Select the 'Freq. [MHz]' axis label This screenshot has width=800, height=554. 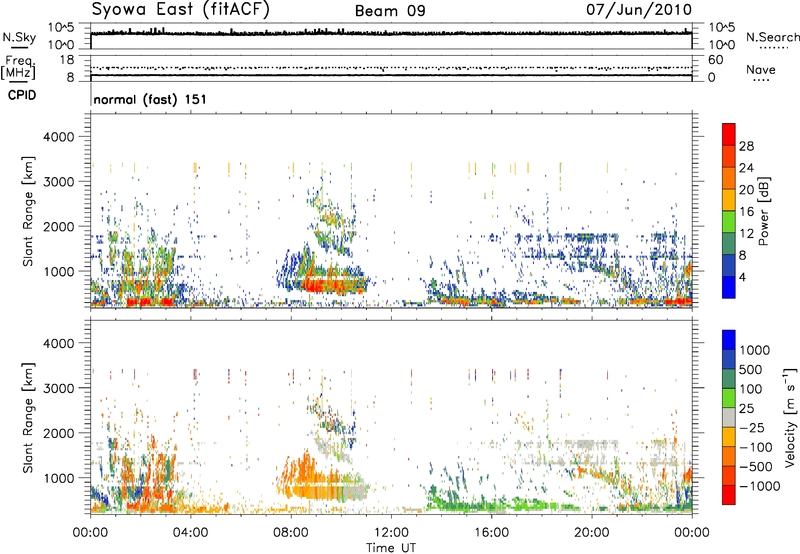18,67
